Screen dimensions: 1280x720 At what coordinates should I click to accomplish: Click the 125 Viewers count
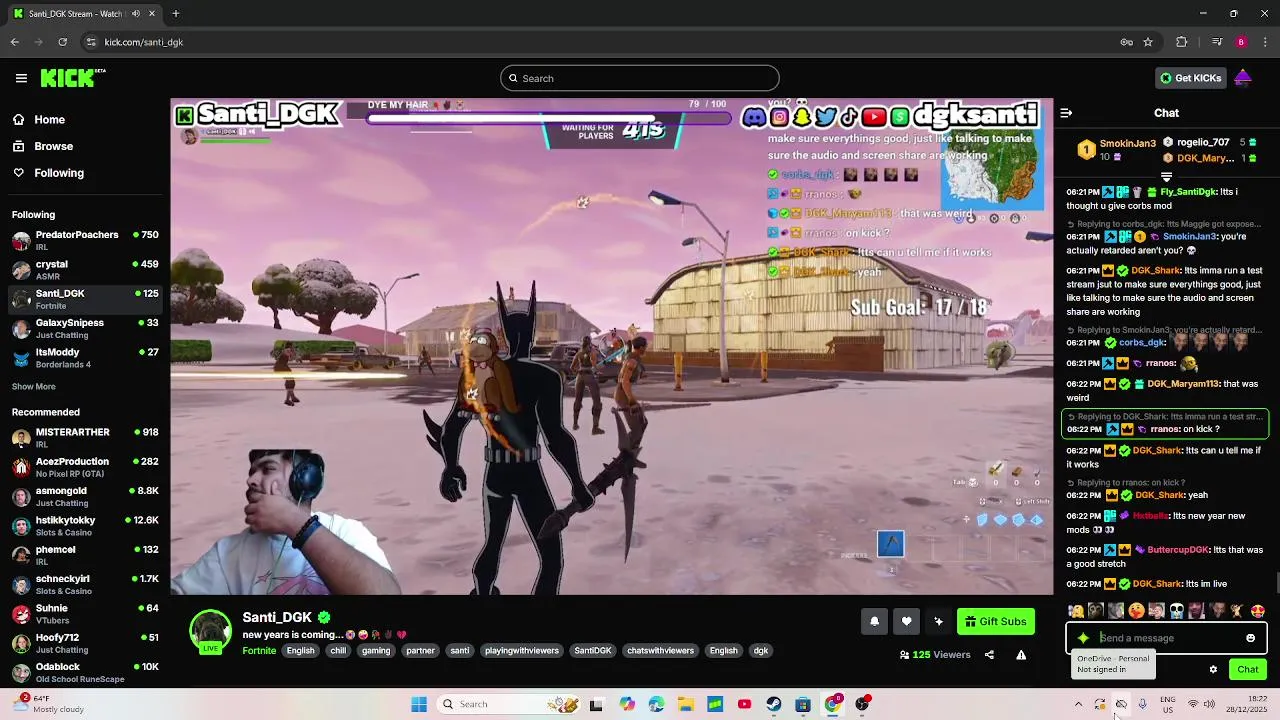pos(935,655)
